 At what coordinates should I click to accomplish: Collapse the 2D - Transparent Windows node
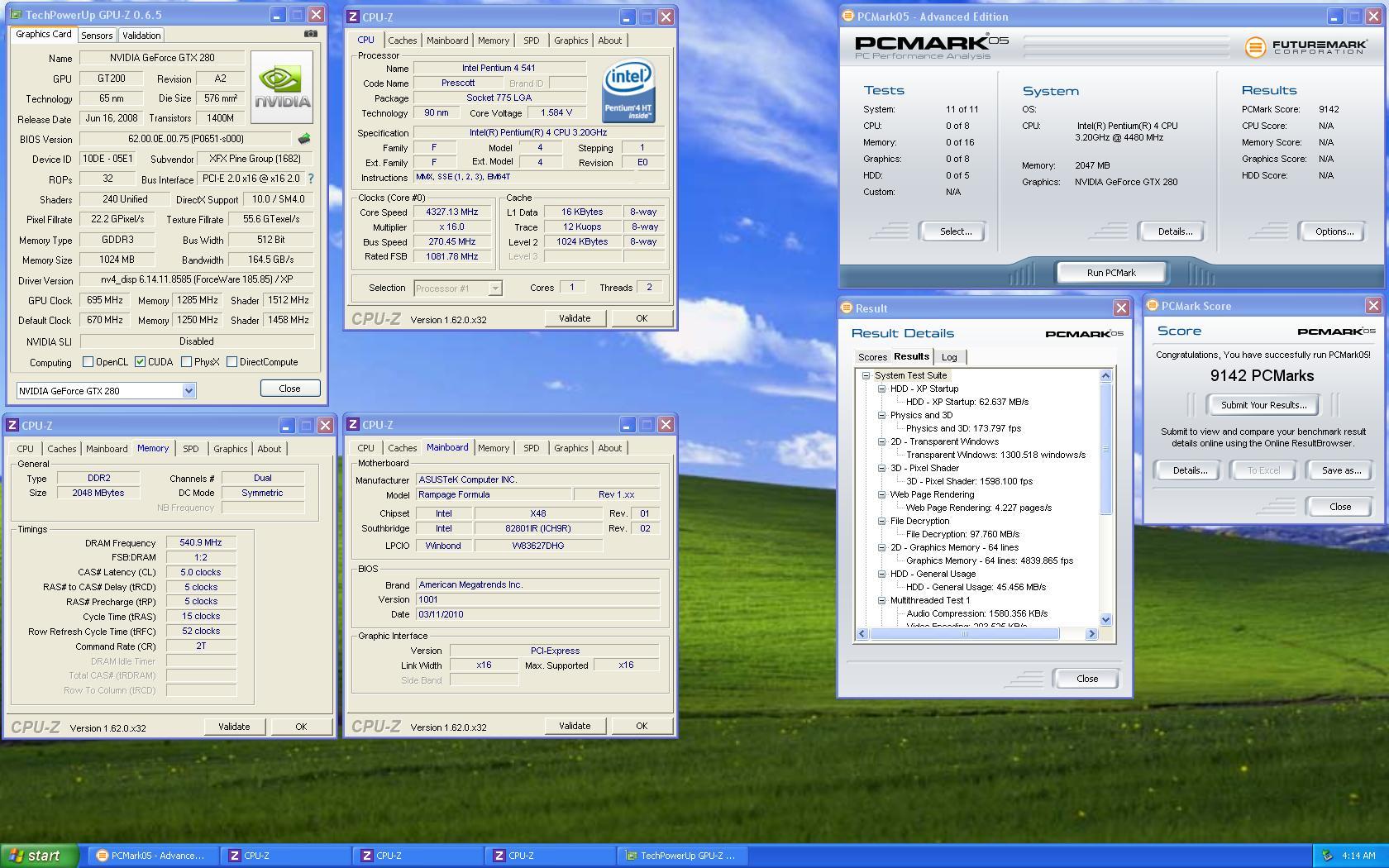[x=881, y=441]
